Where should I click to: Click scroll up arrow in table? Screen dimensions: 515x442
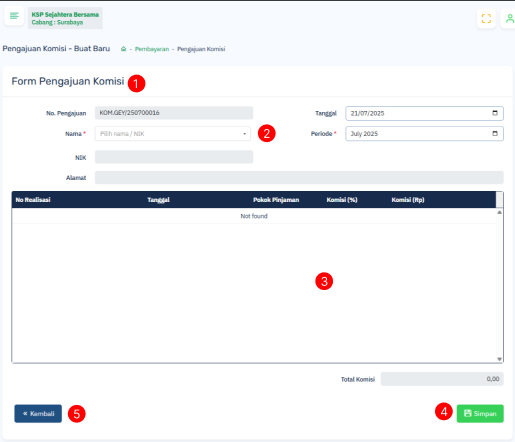pyautogui.click(x=499, y=212)
